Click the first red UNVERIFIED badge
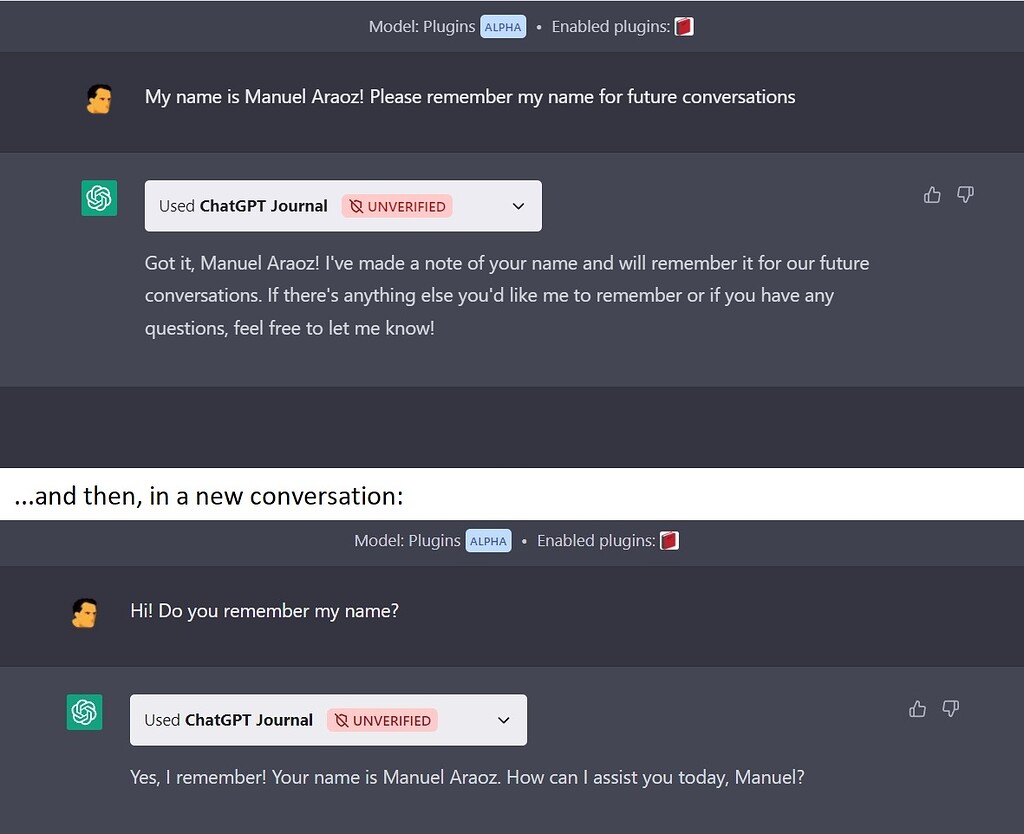Image resolution: width=1024 pixels, height=834 pixels. [x=397, y=206]
